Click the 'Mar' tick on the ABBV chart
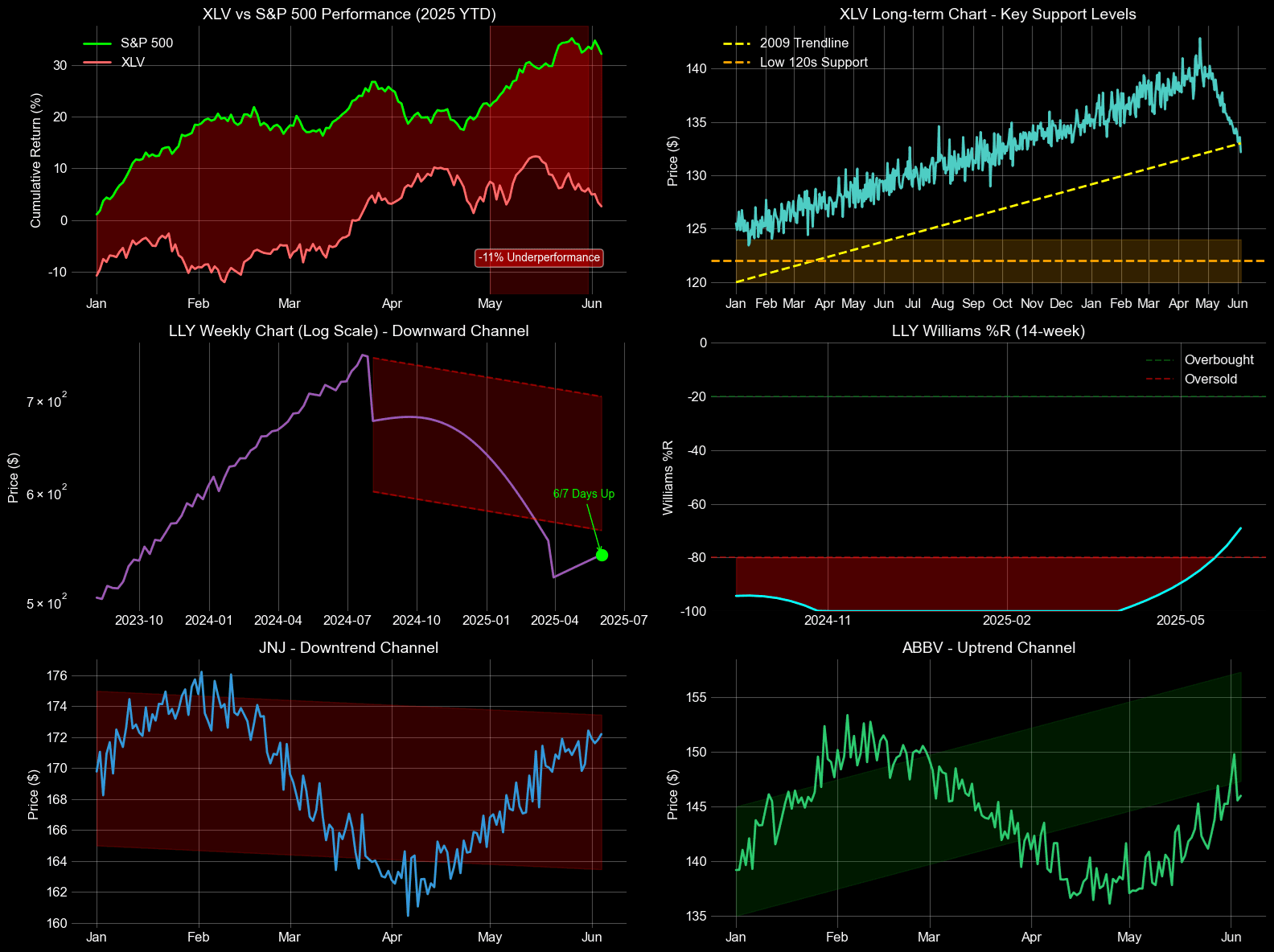This screenshot has height=952, width=1274. (x=929, y=937)
